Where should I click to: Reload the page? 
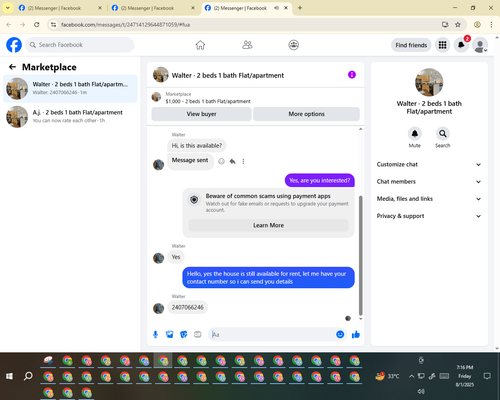click(x=37, y=25)
